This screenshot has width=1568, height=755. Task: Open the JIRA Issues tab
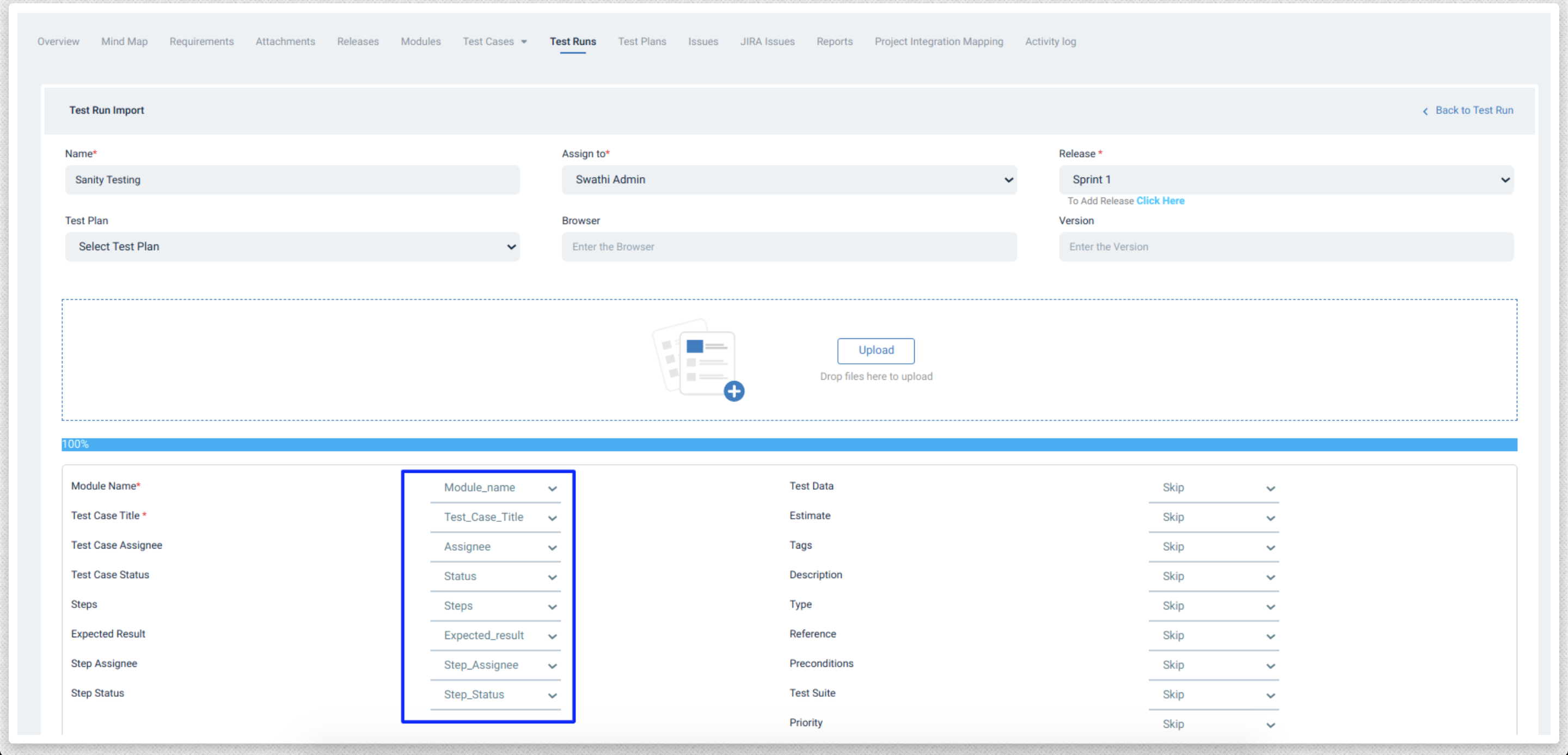767,41
